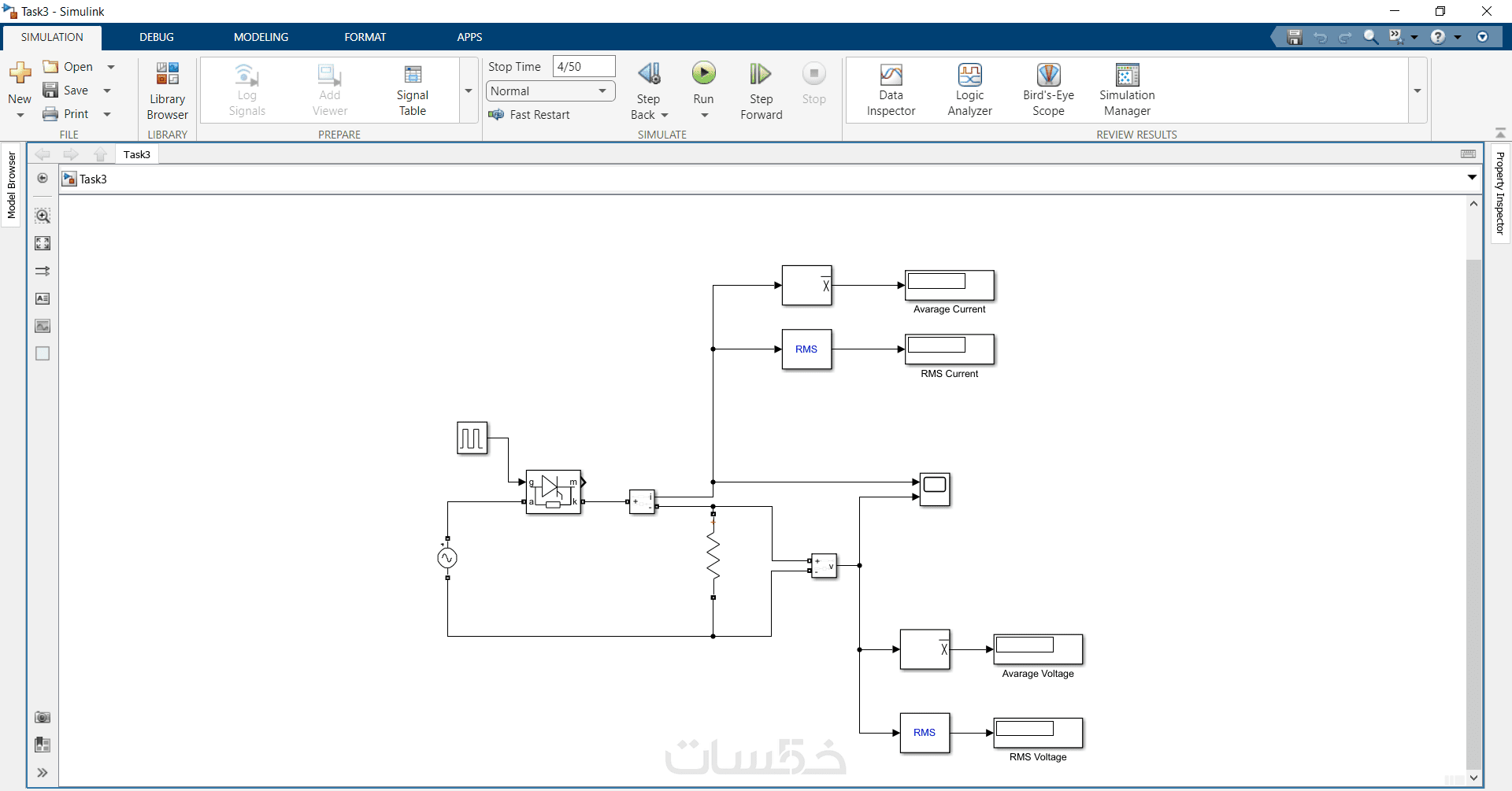Switch to the DEBUG tab
1512x791 pixels.
click(157, 37)
